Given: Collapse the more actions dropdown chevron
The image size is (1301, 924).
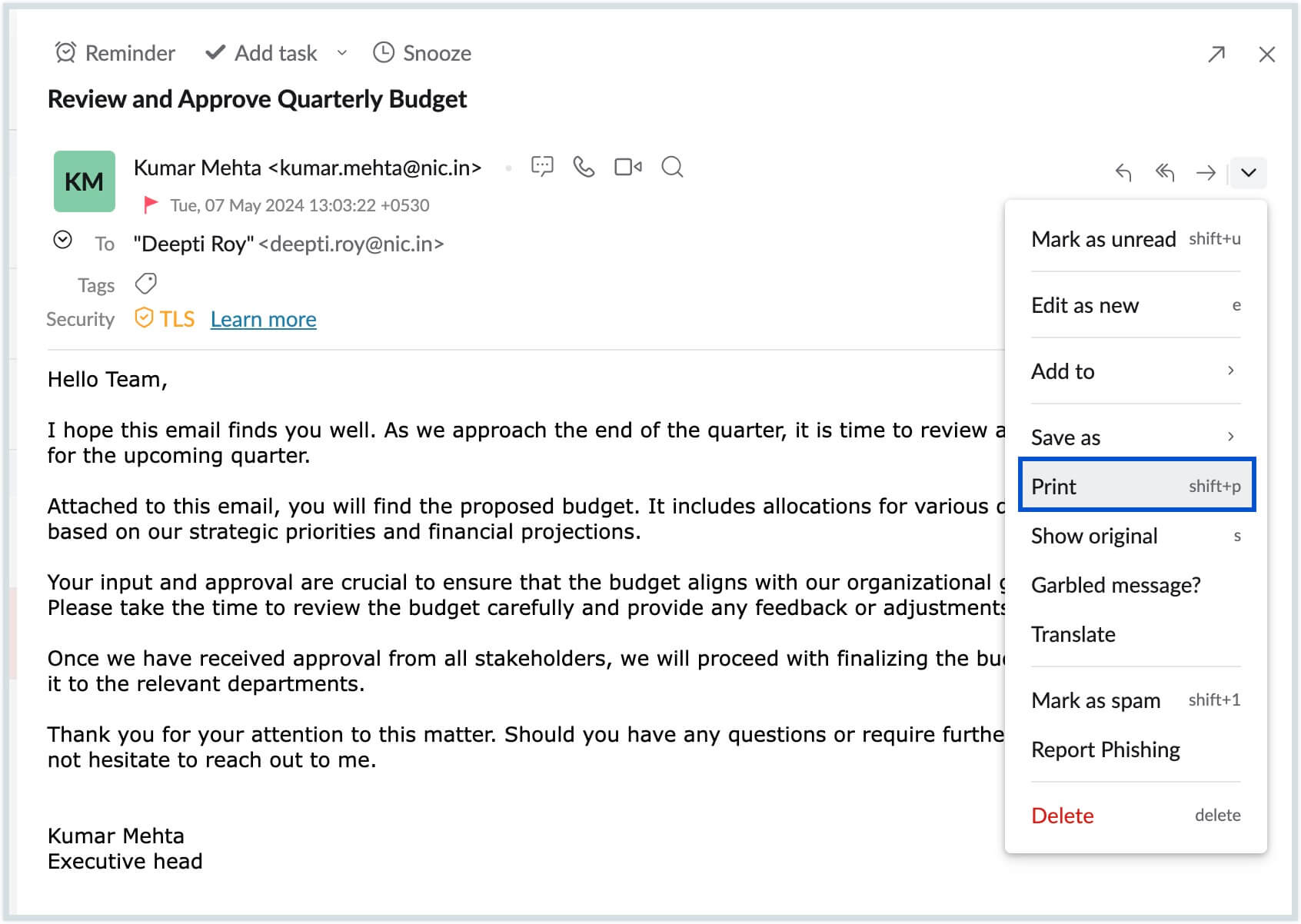Looking at the screenshot, I should tap(1248, 172).
